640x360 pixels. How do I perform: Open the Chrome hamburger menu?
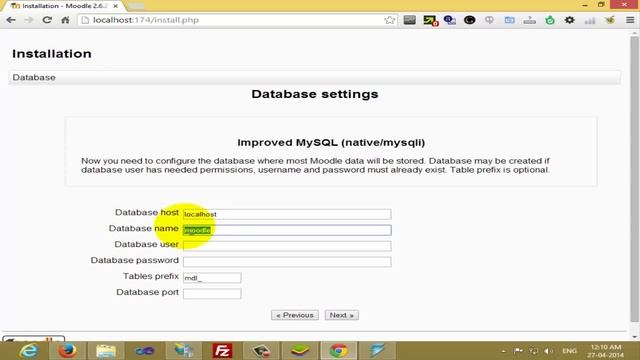point(630,20)
